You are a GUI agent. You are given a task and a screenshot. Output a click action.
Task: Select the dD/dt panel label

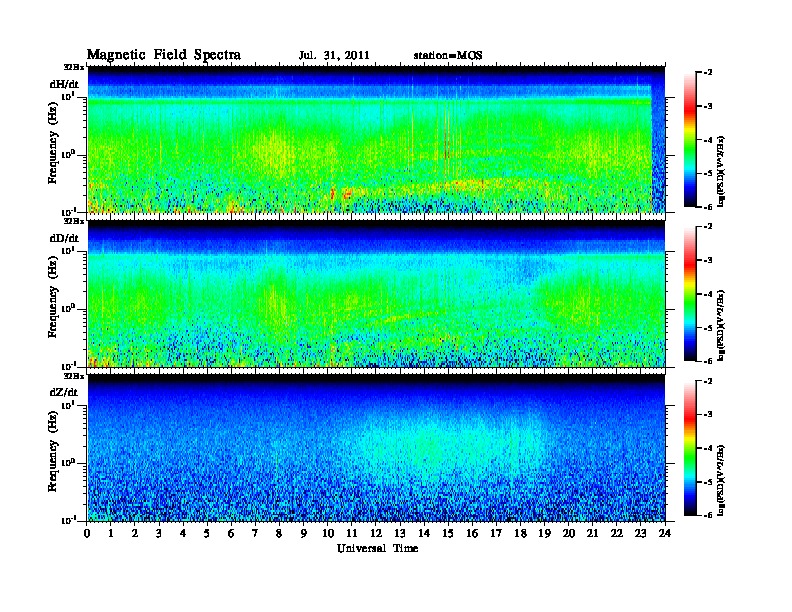64,238
